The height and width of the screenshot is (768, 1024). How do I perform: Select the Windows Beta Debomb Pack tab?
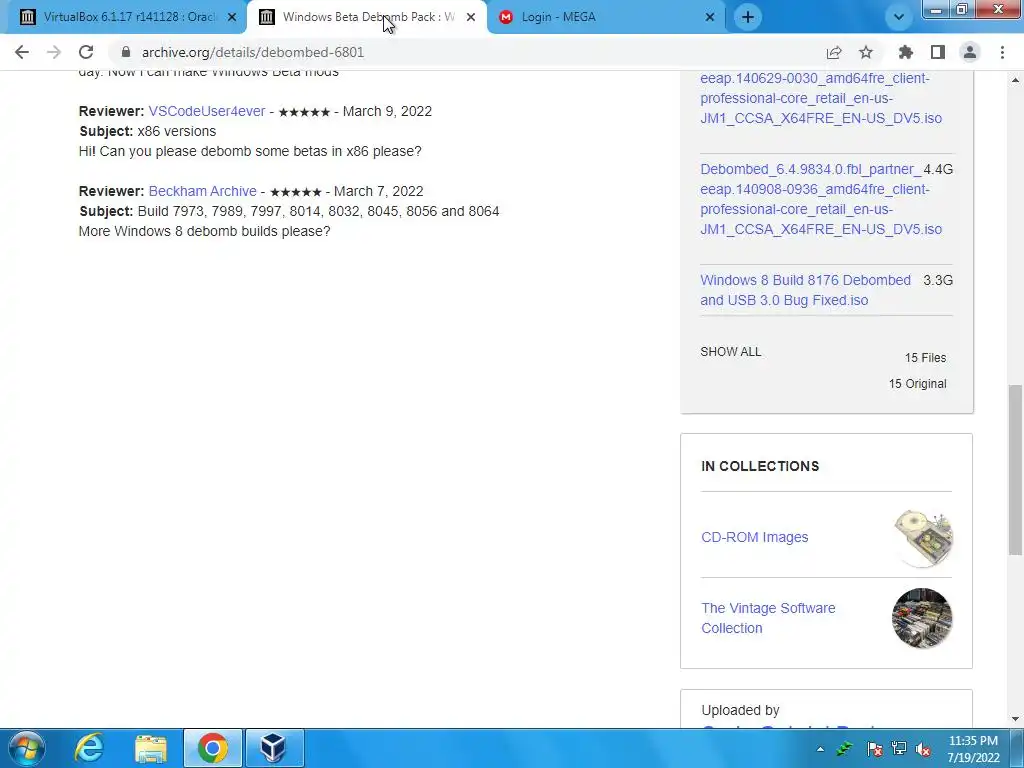click(x=368, y=17)
